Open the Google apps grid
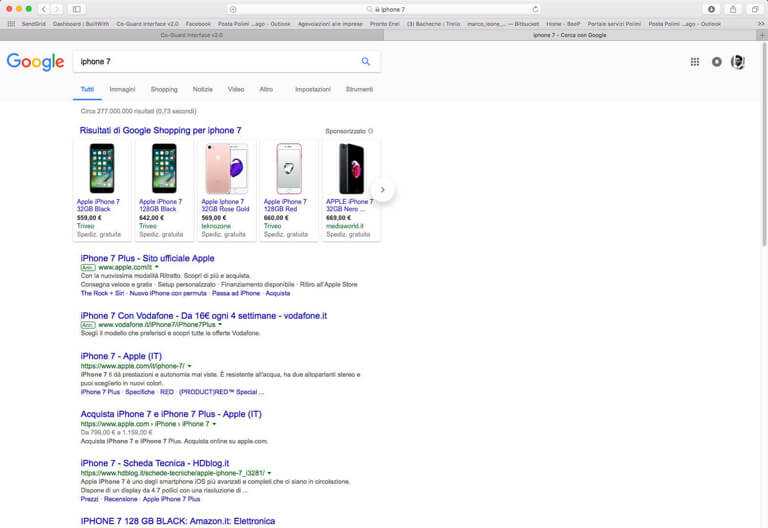The image size is (768, 528). (695, 62)
